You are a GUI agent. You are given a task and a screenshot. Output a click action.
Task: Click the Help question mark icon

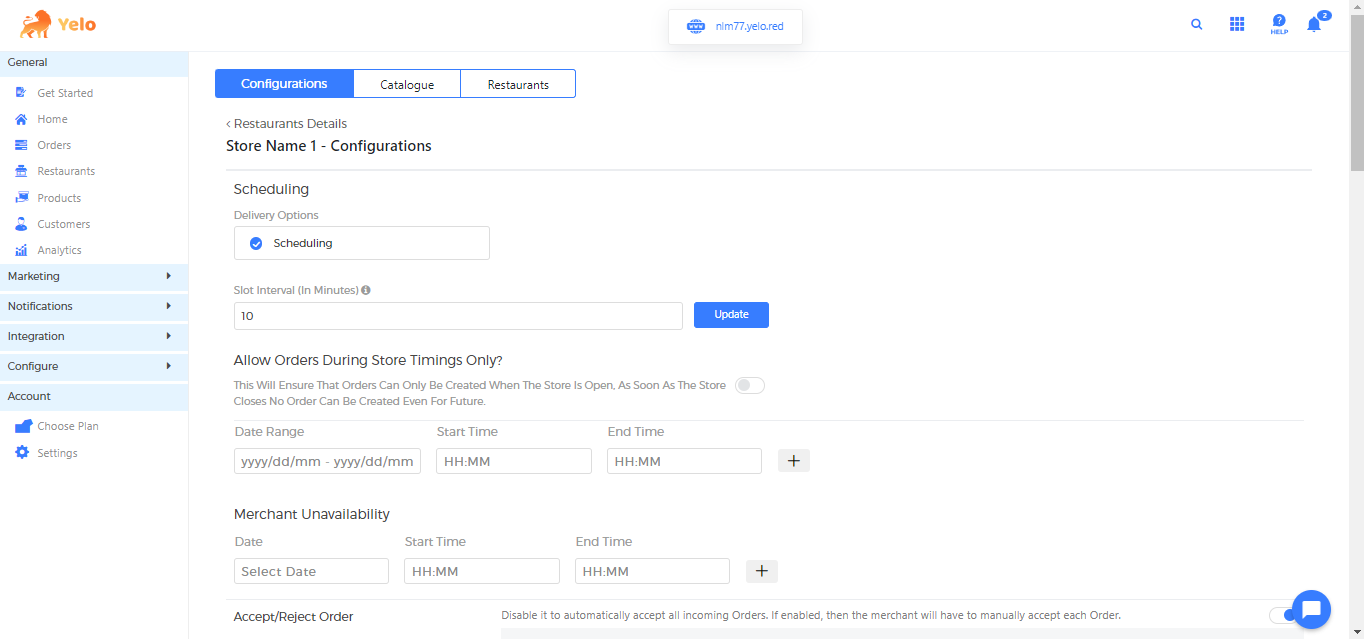pos(1279,24)
